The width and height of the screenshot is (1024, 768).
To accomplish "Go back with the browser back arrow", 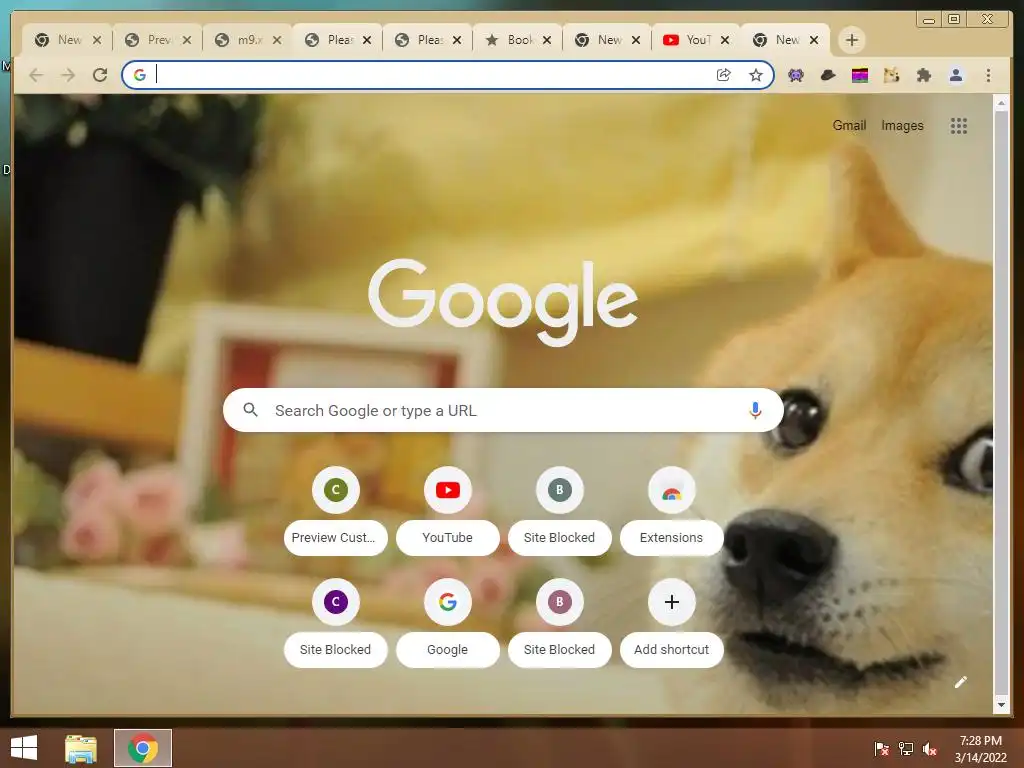I will pos(37,75).
